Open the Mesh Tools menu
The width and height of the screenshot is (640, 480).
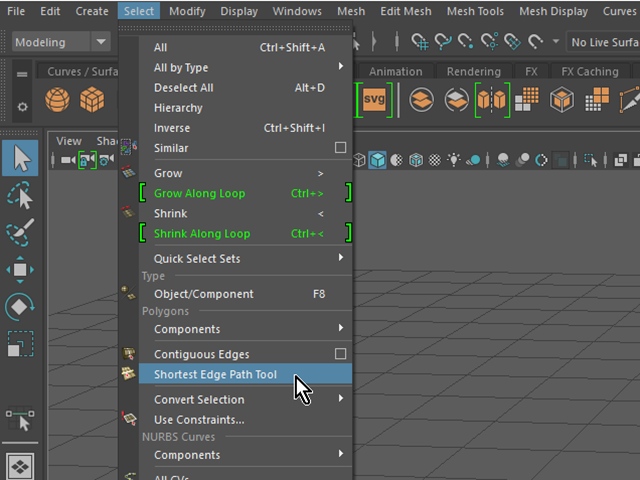tap(475, 11)
